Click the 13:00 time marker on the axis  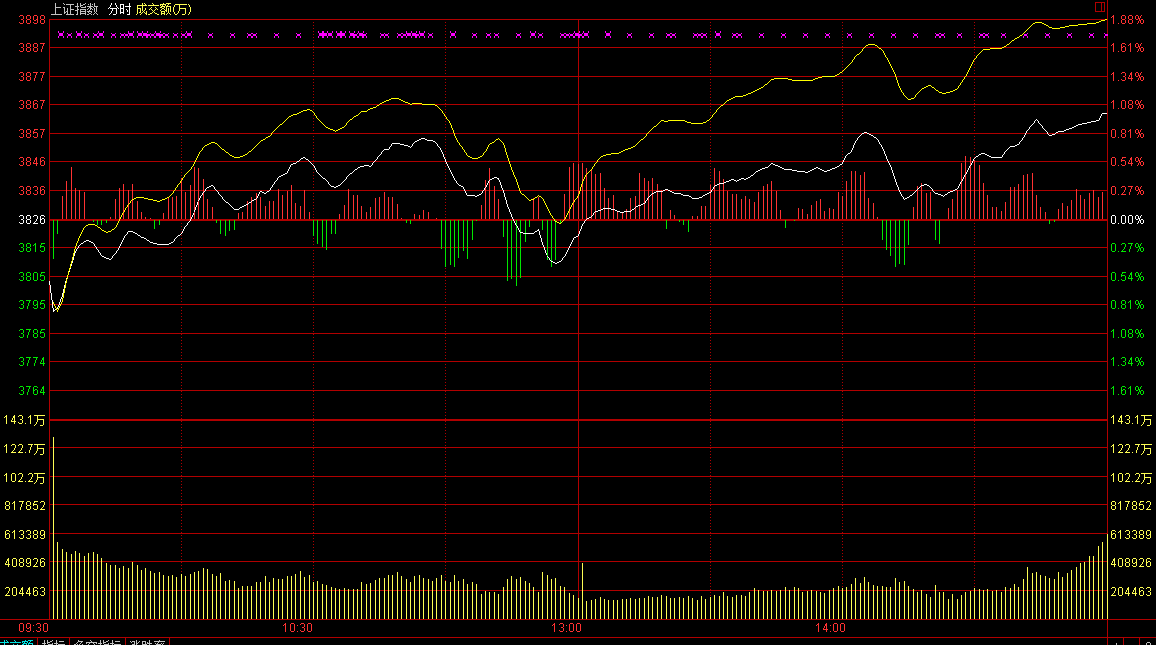(567, 628)
